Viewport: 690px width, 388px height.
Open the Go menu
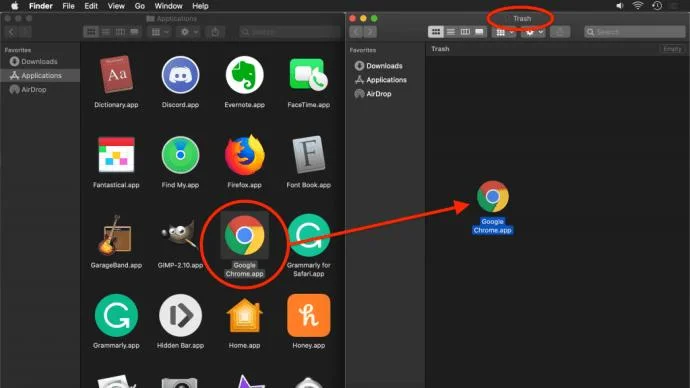[x=139, y=6]
